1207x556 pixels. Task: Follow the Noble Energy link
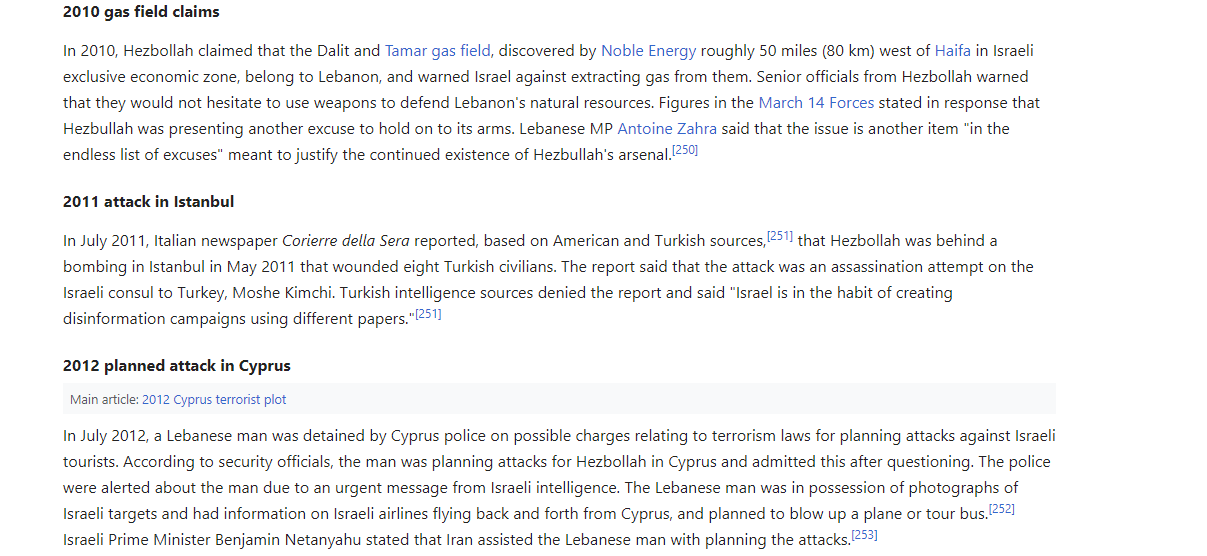pyautogui.click(x=648, y=50)
